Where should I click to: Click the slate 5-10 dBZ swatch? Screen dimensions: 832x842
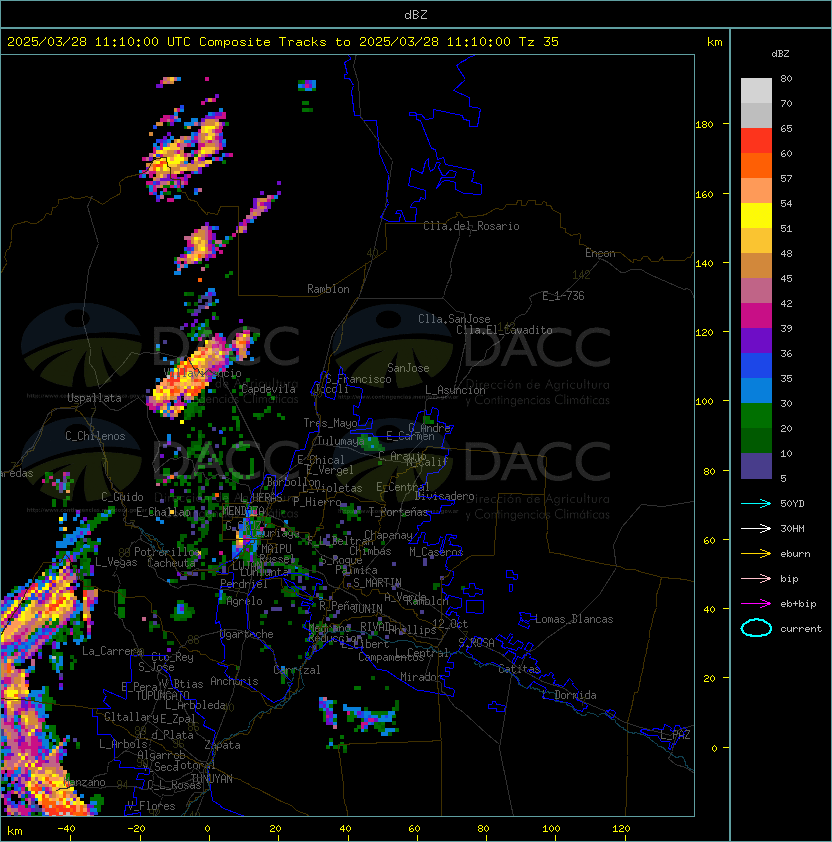(x=756, y=466)
